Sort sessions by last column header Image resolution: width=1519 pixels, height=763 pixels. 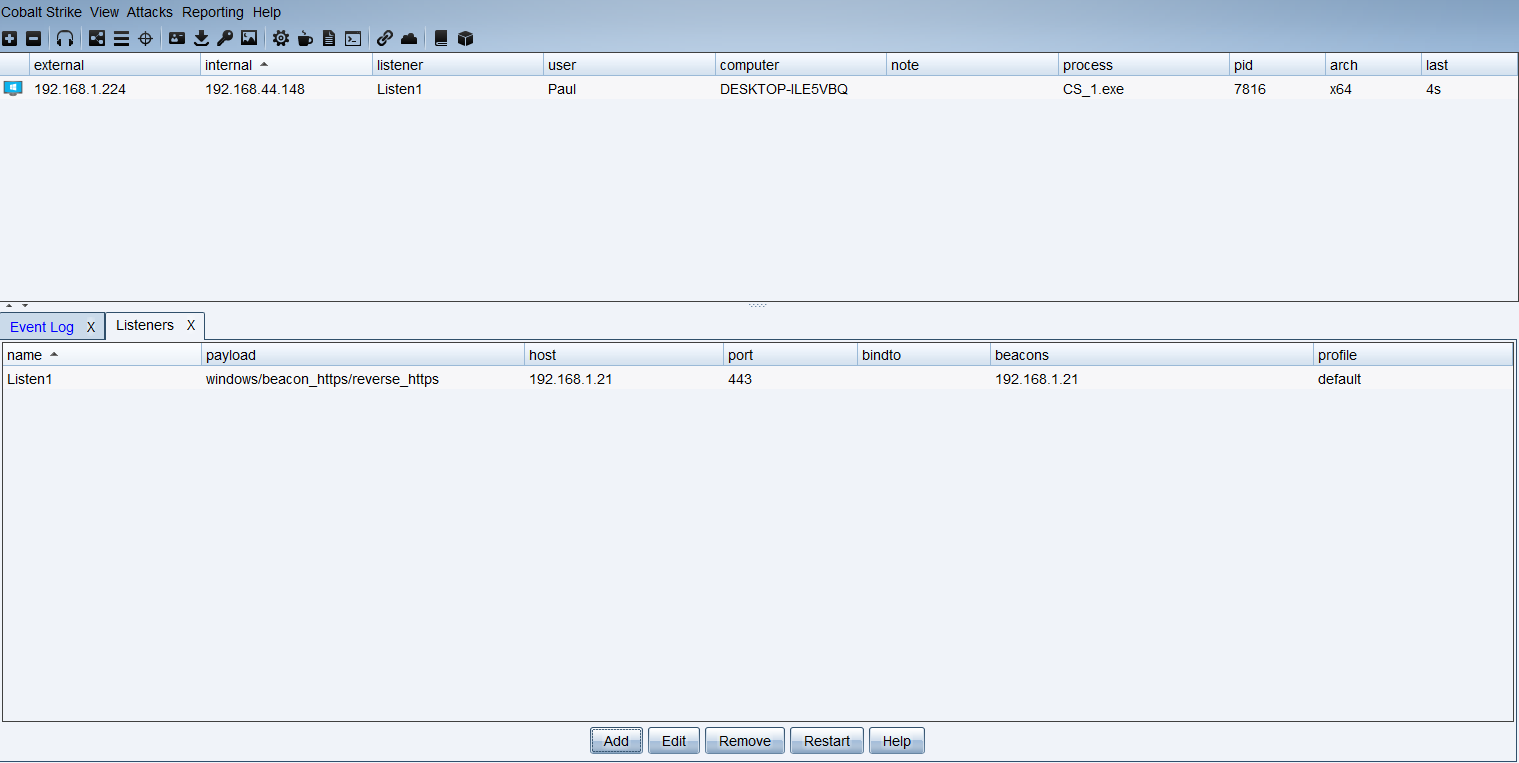1470,65
